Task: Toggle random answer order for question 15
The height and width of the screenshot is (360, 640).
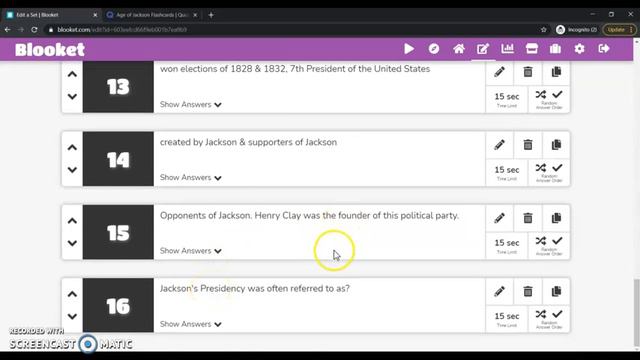Action: (549, 245)
